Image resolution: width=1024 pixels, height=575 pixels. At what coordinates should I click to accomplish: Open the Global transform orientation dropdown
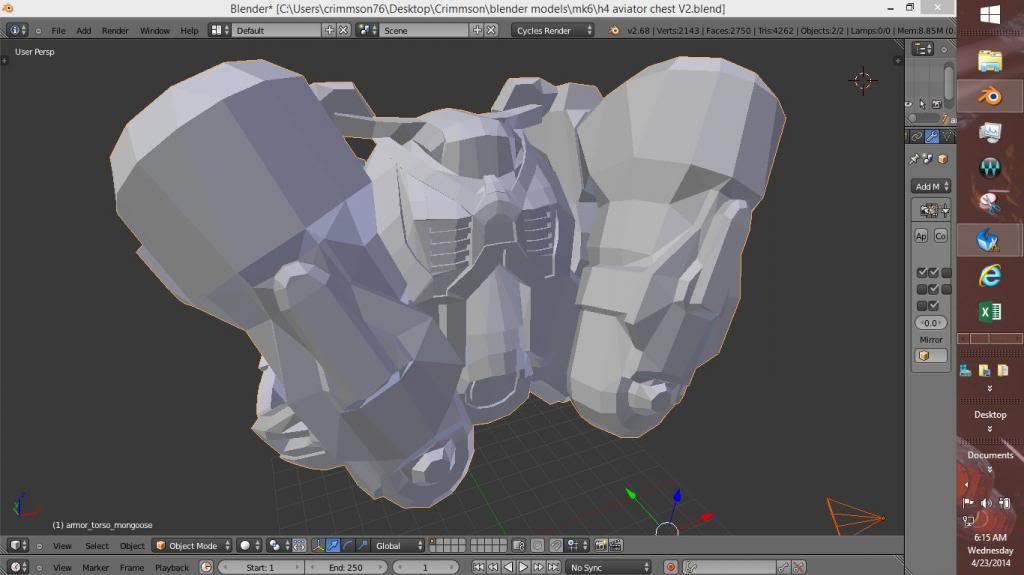[398, 546]
